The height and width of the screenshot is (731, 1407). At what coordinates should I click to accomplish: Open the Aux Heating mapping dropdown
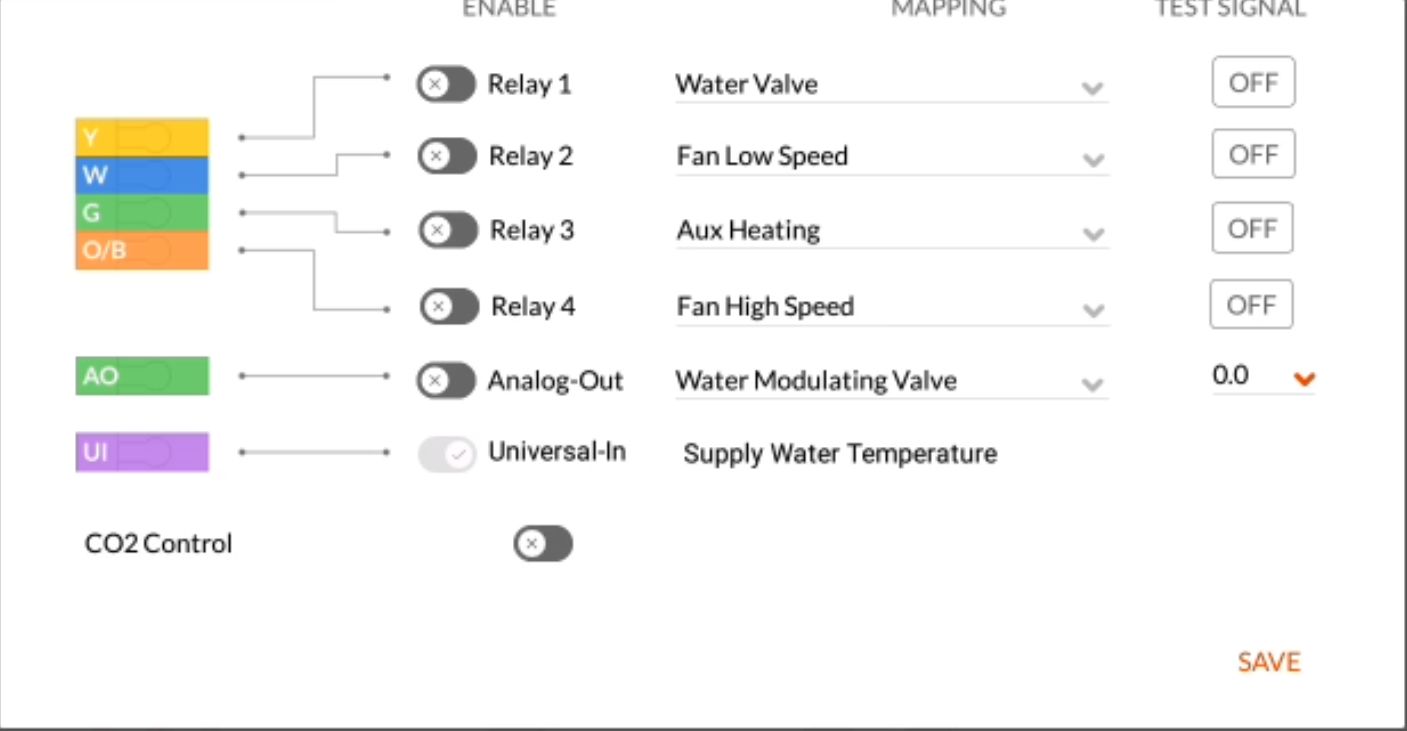click(x=892, y=231)
